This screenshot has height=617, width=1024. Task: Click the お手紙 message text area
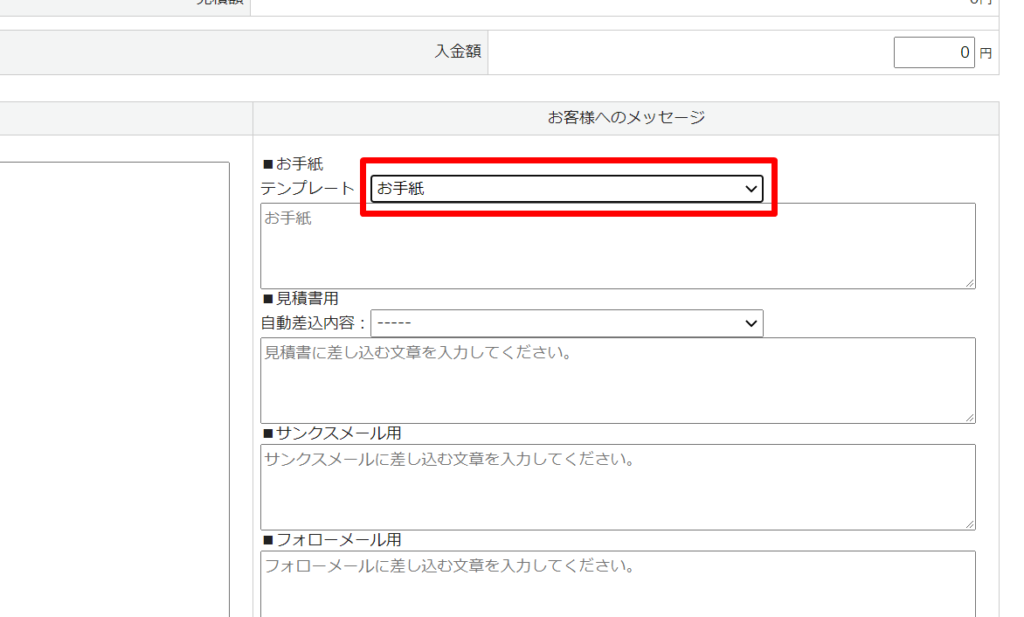click(618, 246)
